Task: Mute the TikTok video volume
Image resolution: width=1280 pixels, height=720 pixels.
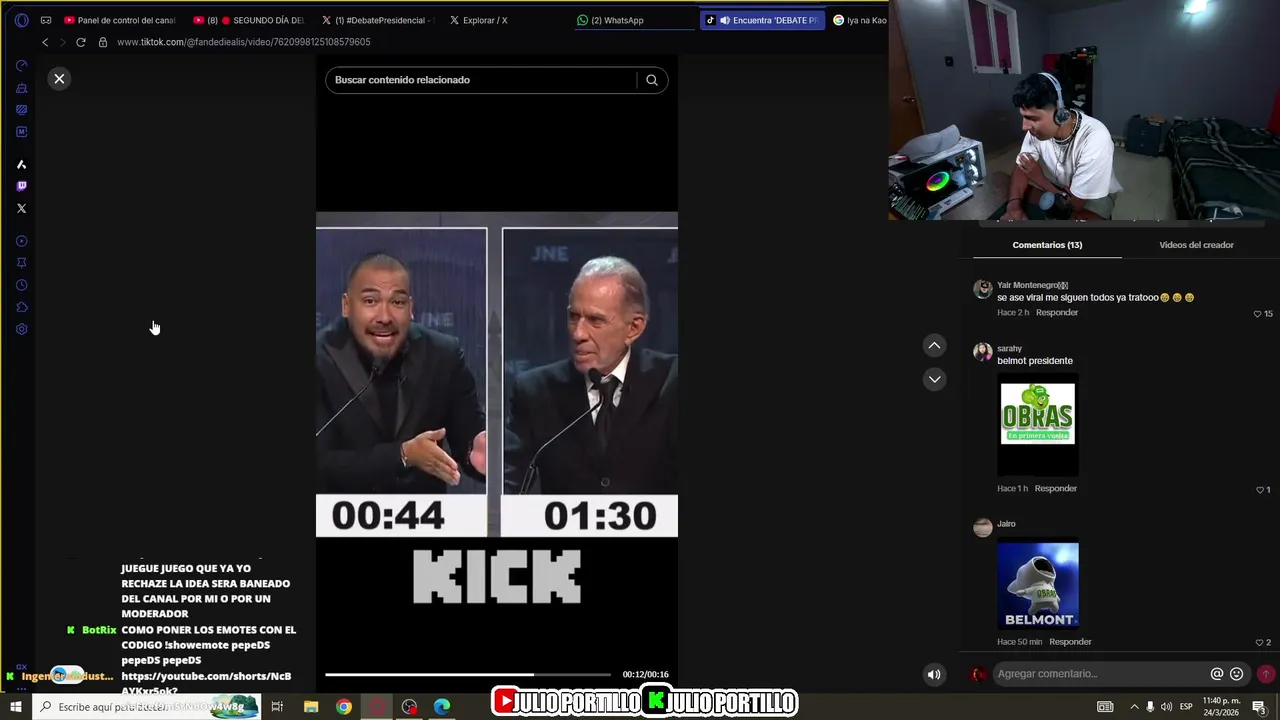Action: pyautogui.click(x=934, y=674)
